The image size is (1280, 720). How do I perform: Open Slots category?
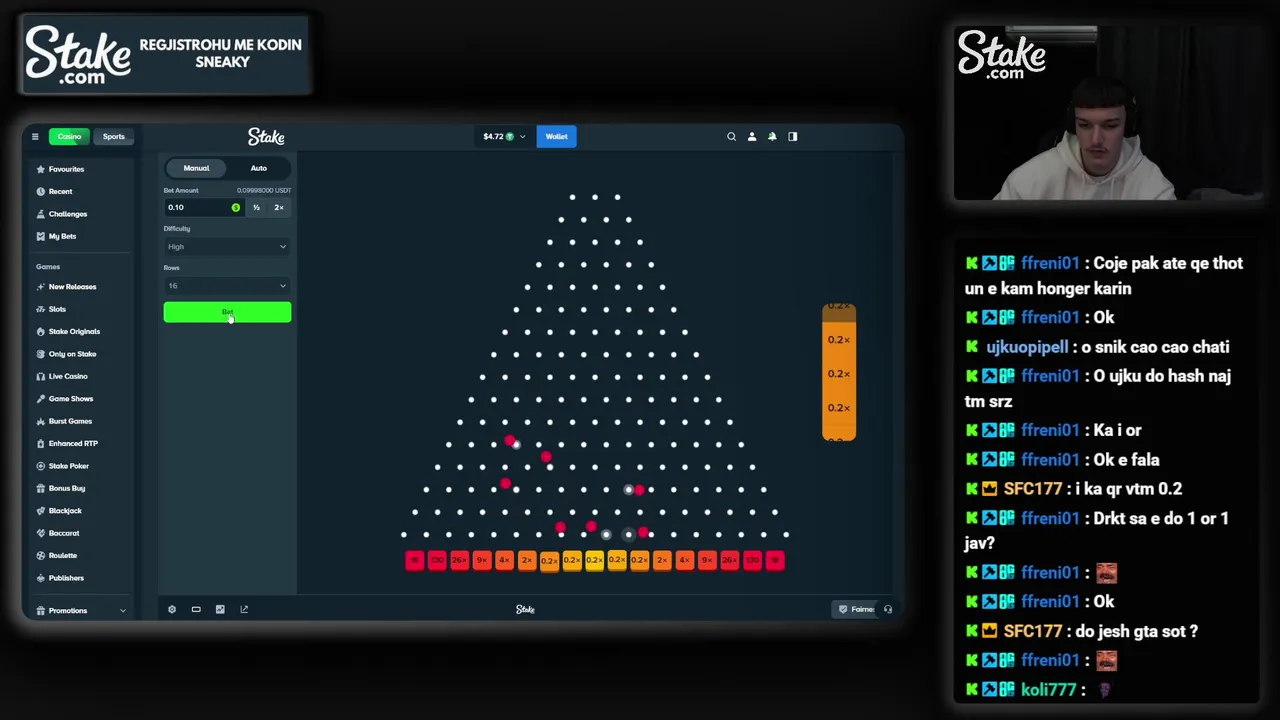point(57,309)
